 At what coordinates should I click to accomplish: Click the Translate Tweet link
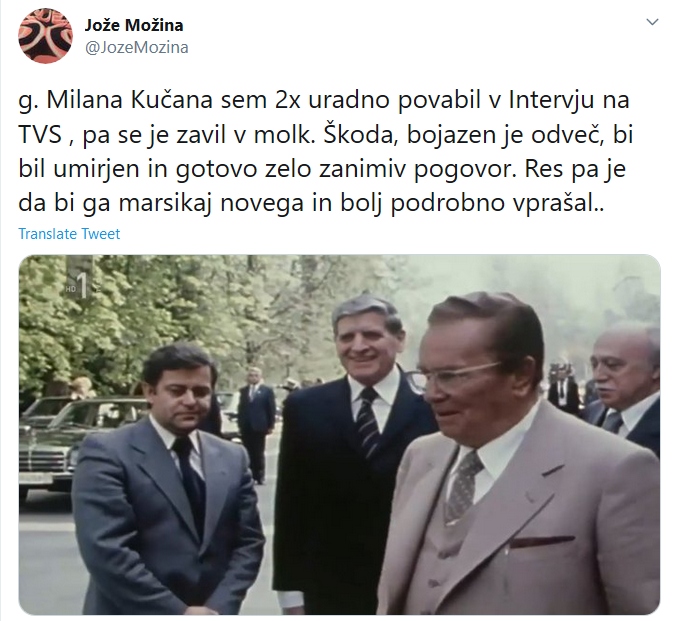(69, 234)
